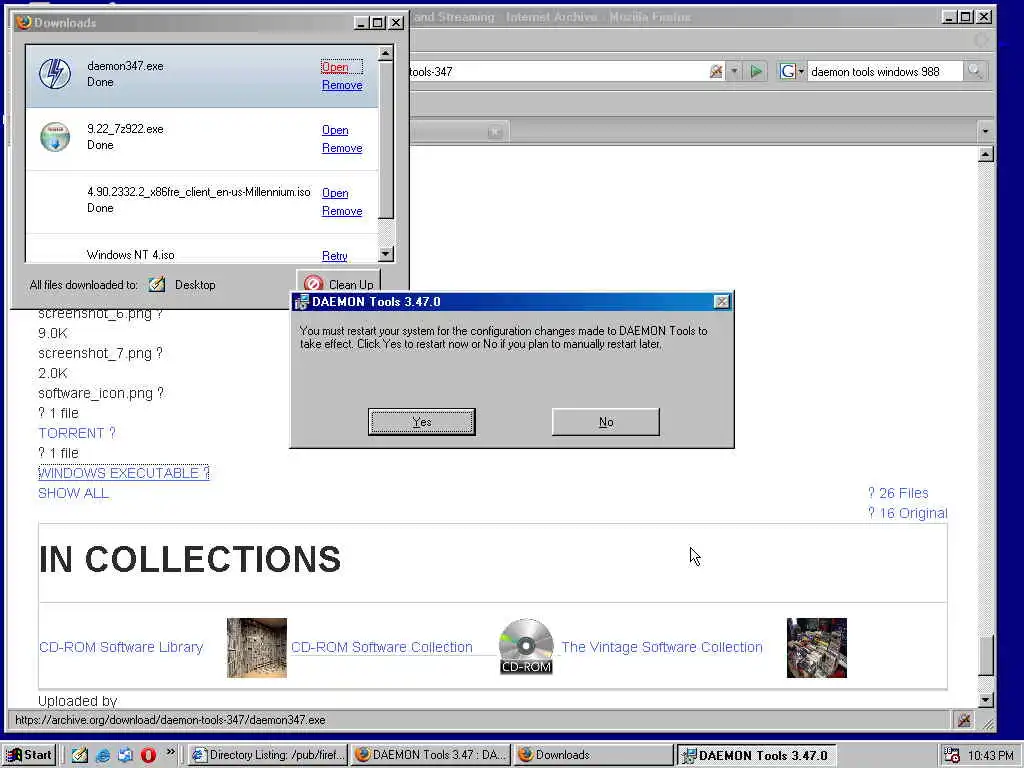Open the address bar history dropdown
The width and height of the screenshot is (1024, 768).
[x=734, y=71]
